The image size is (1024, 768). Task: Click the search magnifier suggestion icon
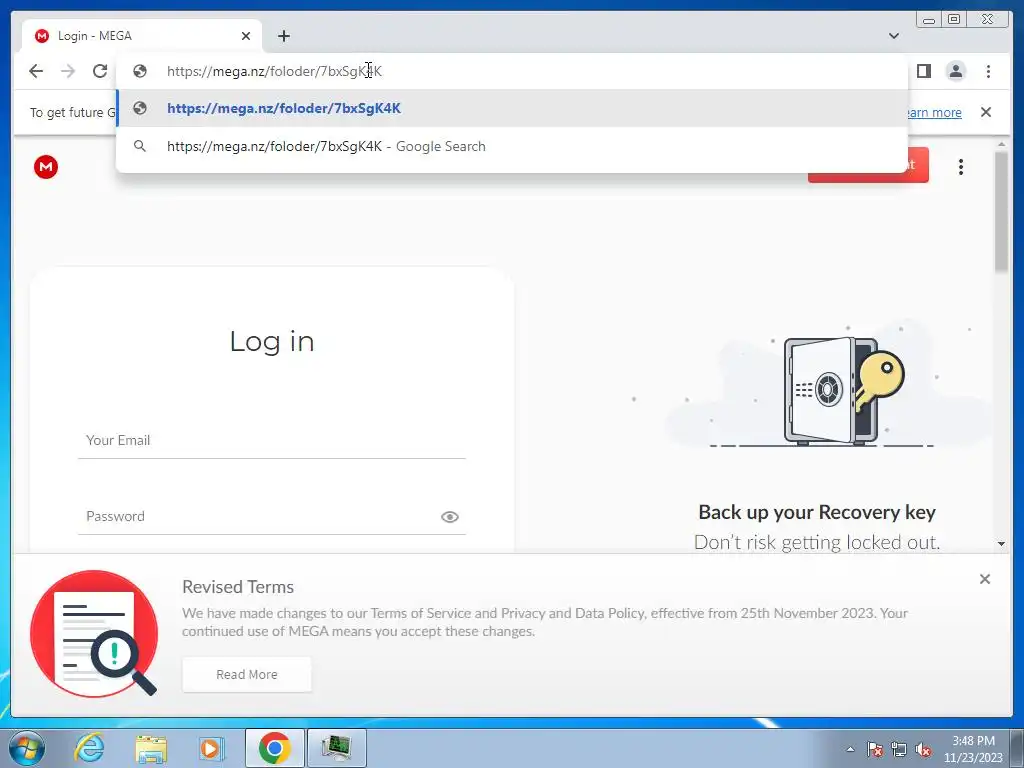point(140,146)
